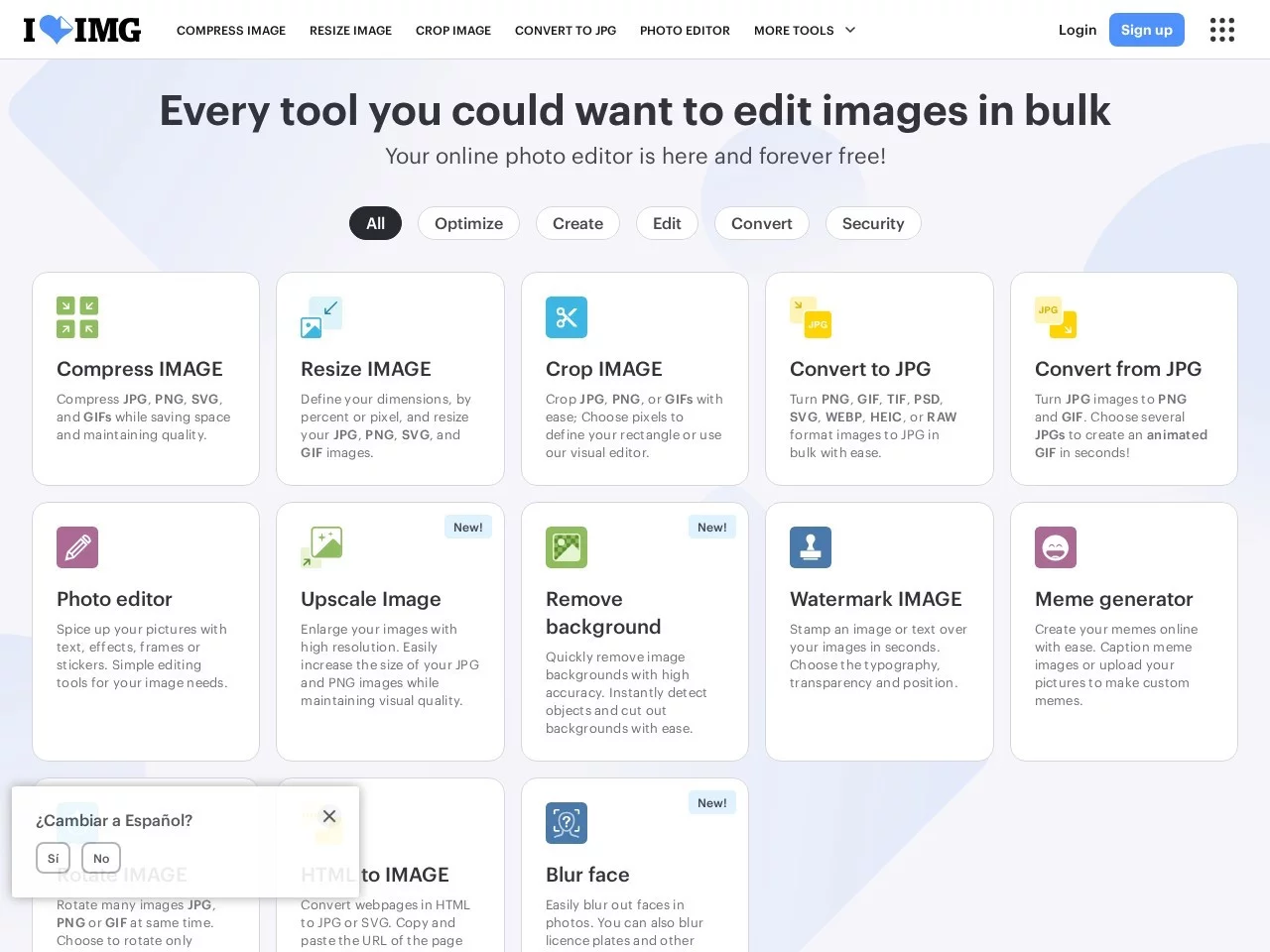Dismiss the Spanish language popup
This screenshot has width=1270, height=952.
click(x=329, y=816)
